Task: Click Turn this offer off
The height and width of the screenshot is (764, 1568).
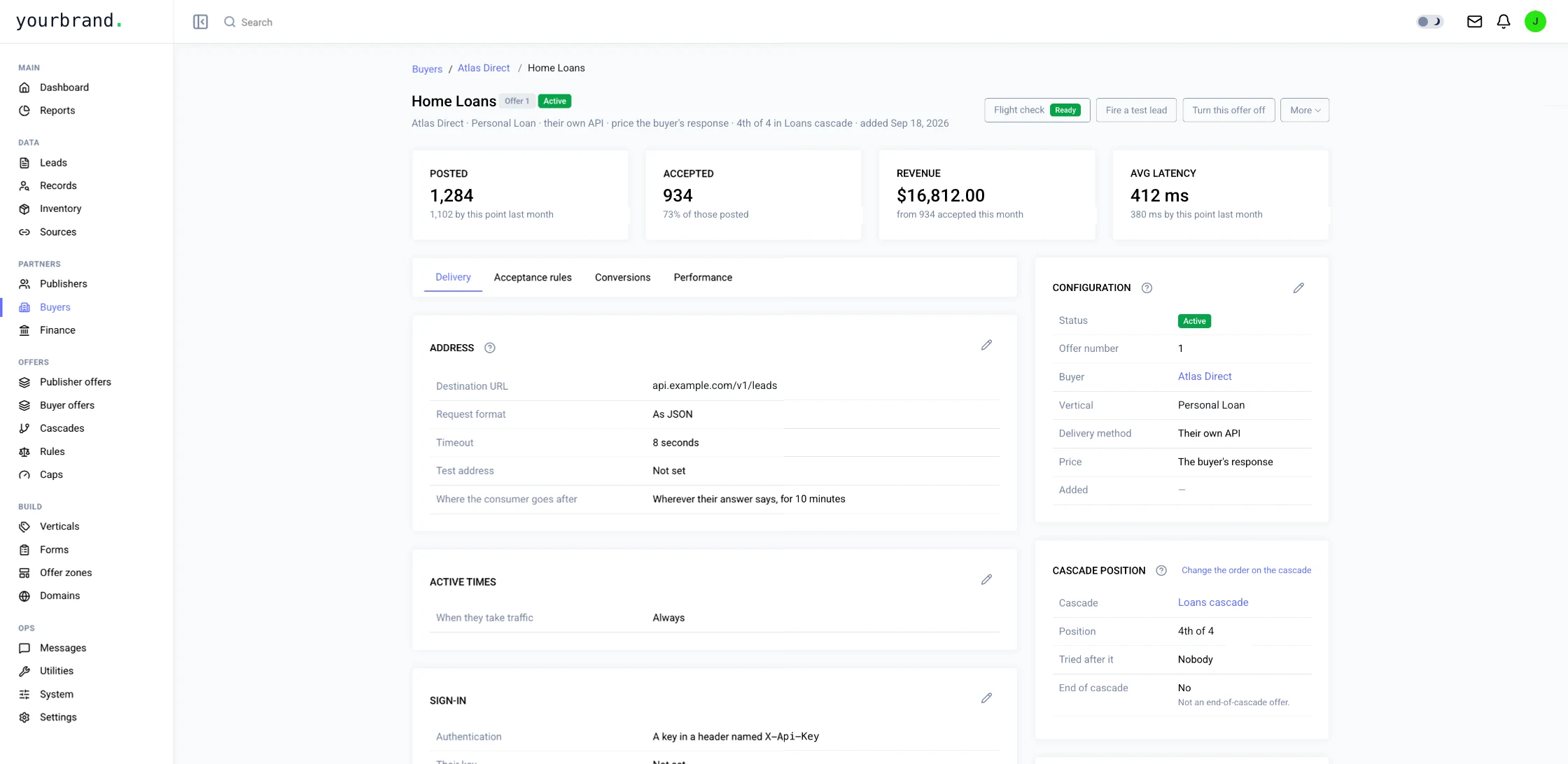Action: (1228, 110)
